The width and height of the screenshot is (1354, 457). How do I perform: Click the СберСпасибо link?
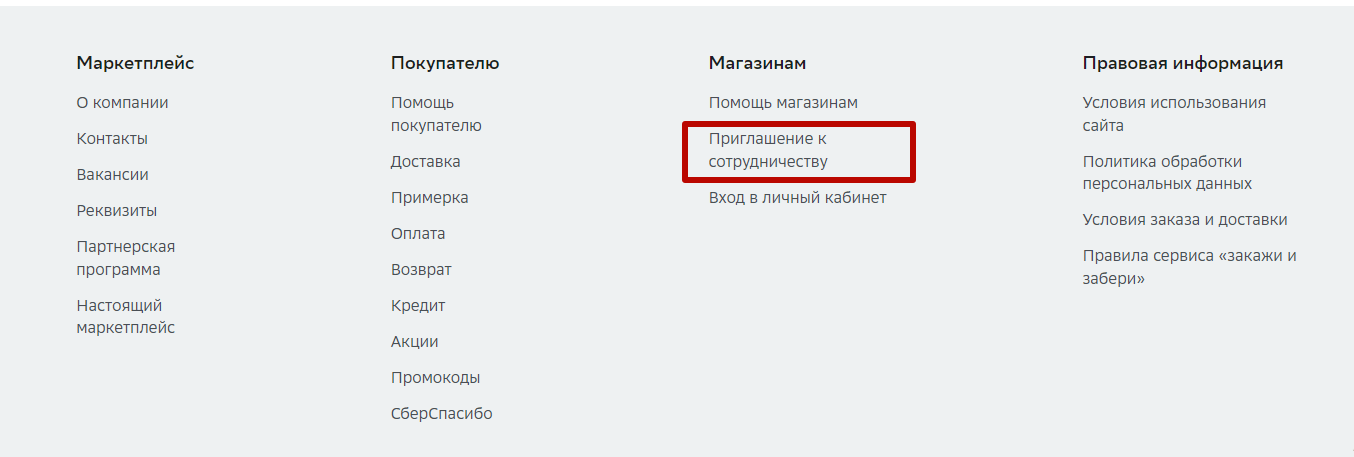click(442, 413)
